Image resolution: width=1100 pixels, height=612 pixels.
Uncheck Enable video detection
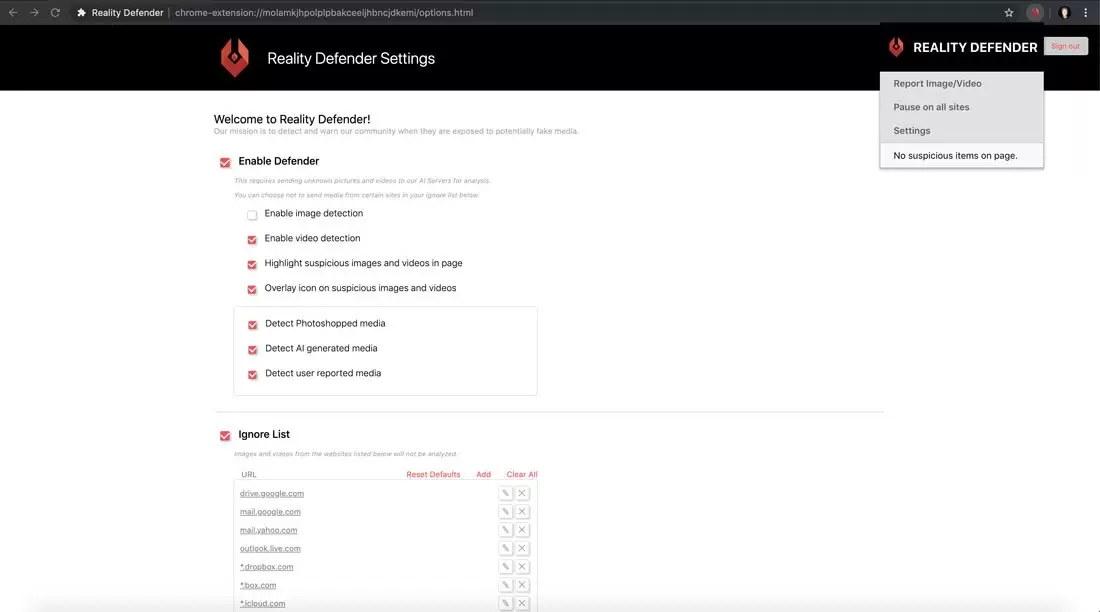pos(252,239)
